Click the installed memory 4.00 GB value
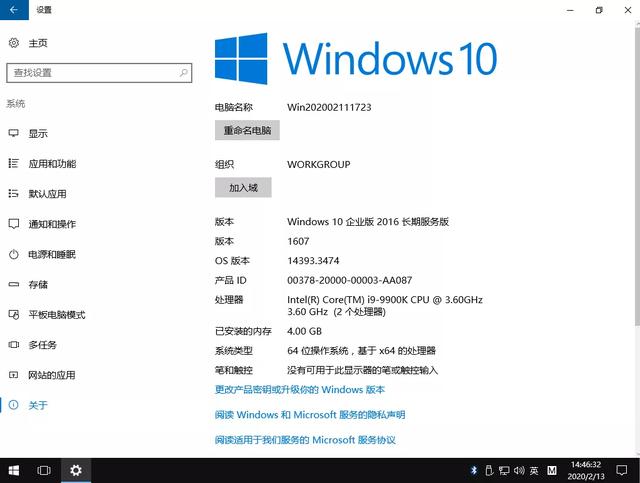 pyautogui.click(x=304, y=331)
